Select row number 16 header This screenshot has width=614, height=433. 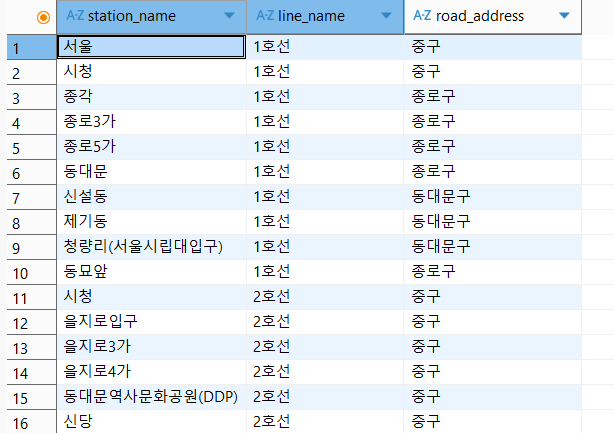click(31, 422)
